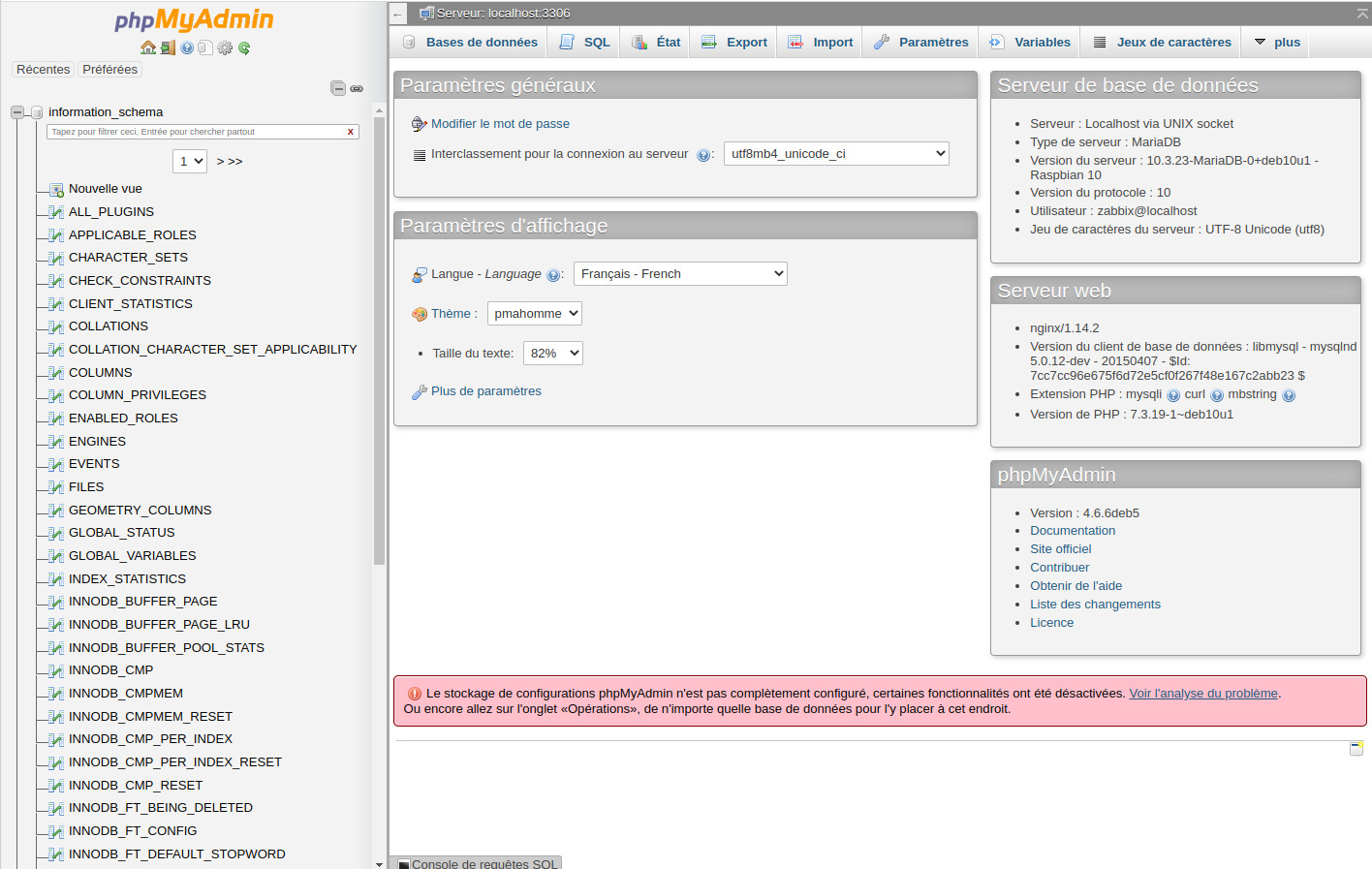The width and height of the screenshot is (1372, 869).
Task: Toggle link with main panel chain icon
Action: pos(357,88)
